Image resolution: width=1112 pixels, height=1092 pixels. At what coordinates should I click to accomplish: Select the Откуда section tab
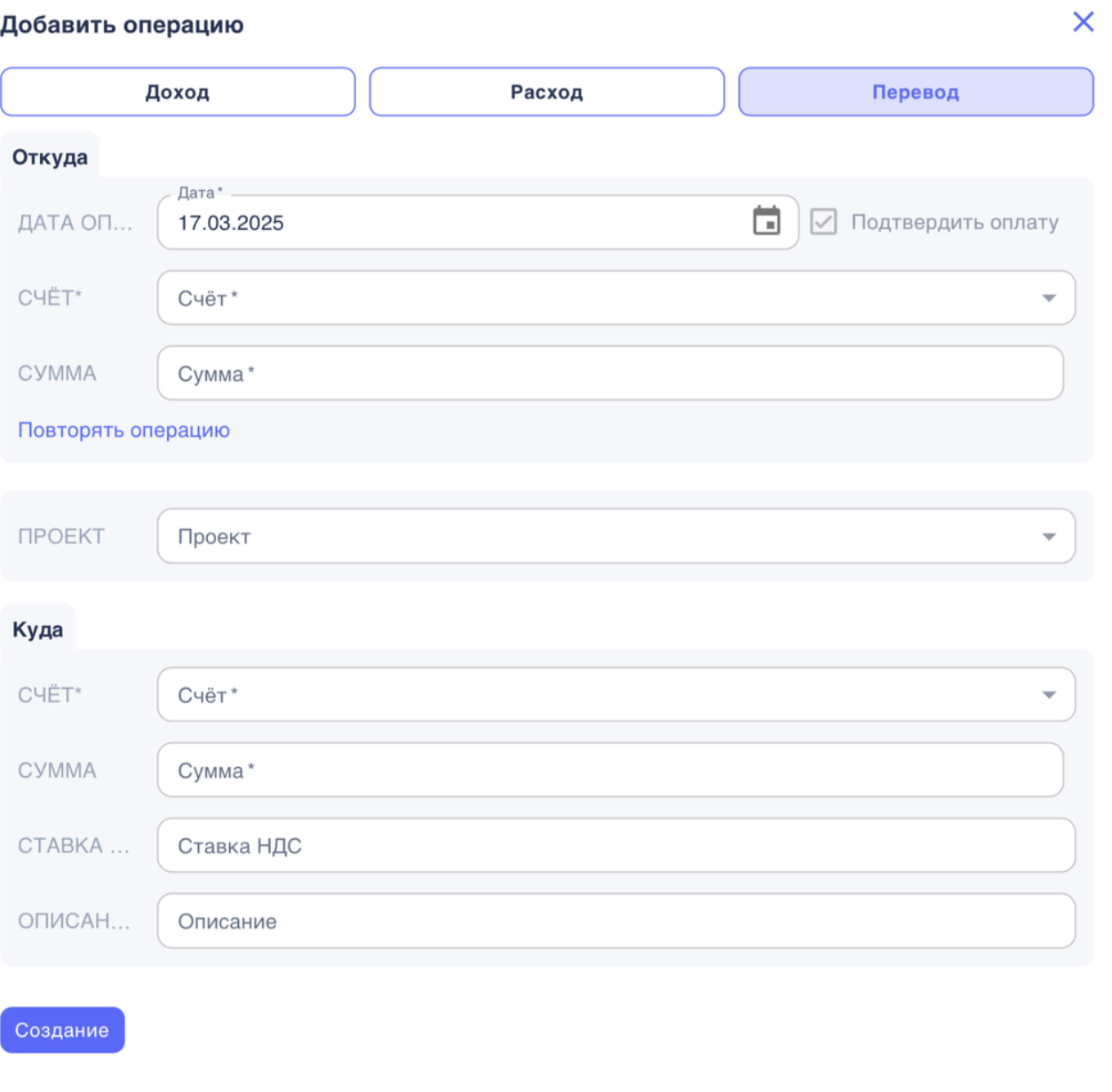point(50,157)
